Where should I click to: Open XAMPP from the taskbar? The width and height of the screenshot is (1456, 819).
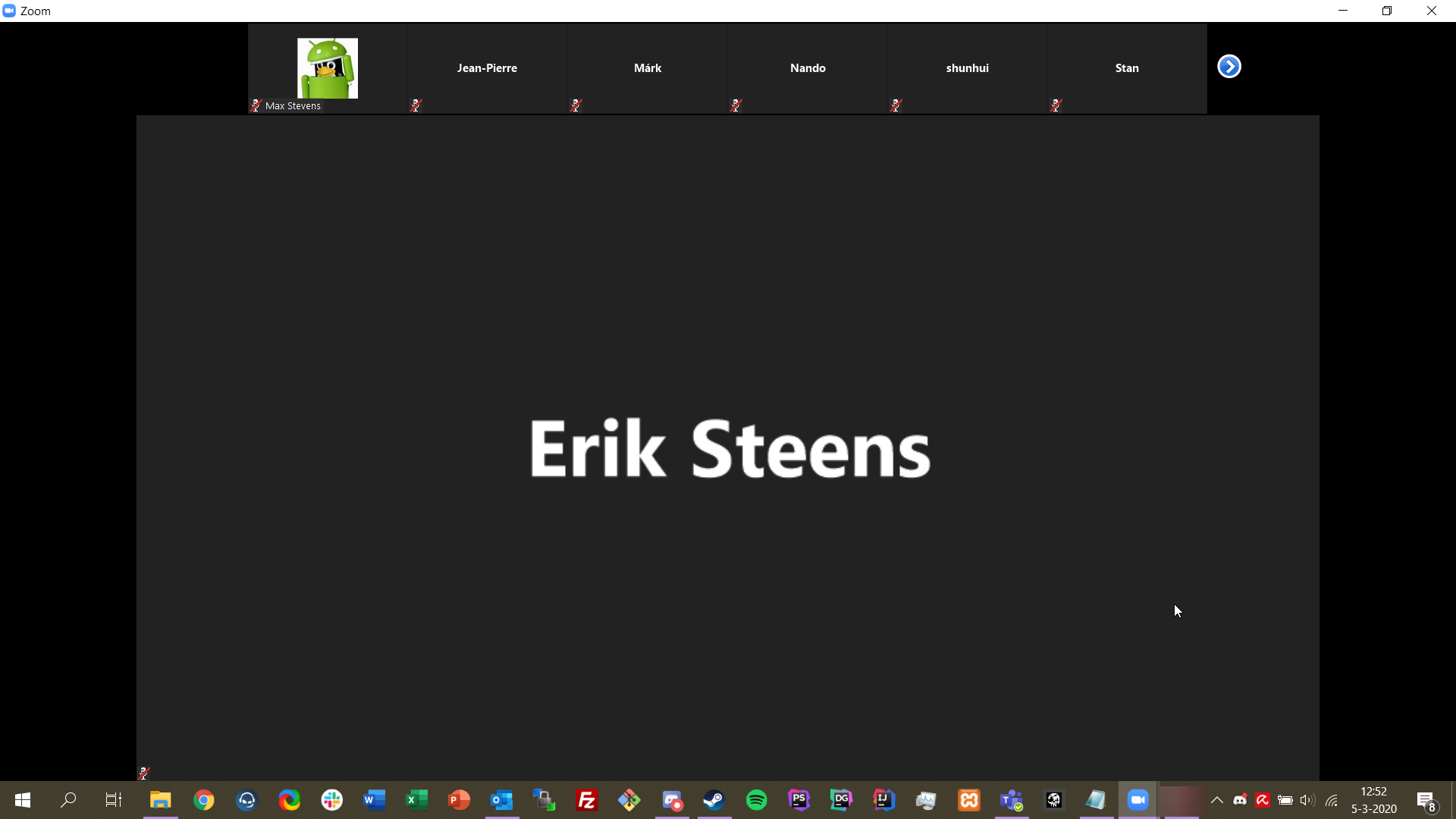point(968,800)
